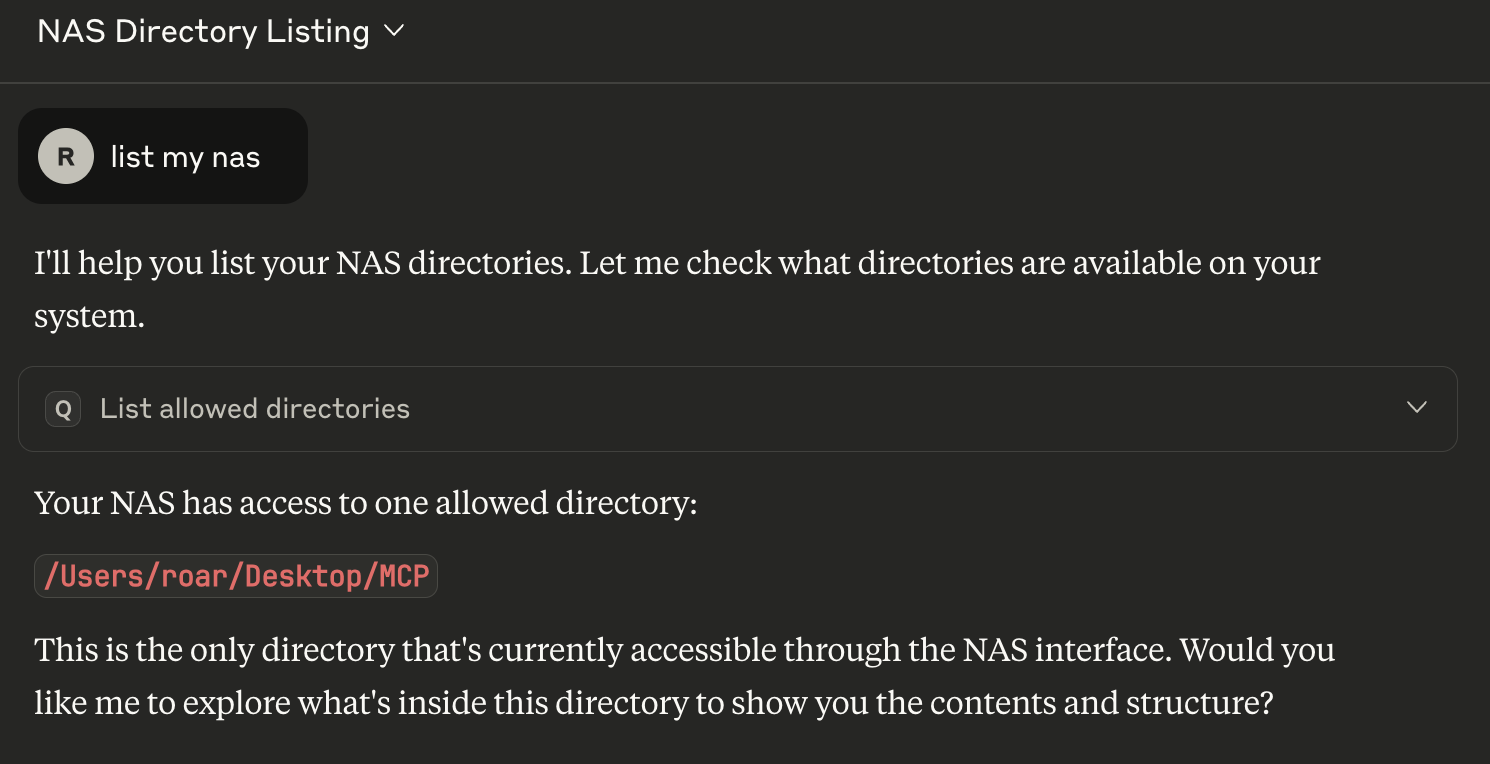The width and height of the screenshot is (1490, 764).
Task: Click the /Users/roar/Desktop/MCP code path
Action: (x=236, y=577)
